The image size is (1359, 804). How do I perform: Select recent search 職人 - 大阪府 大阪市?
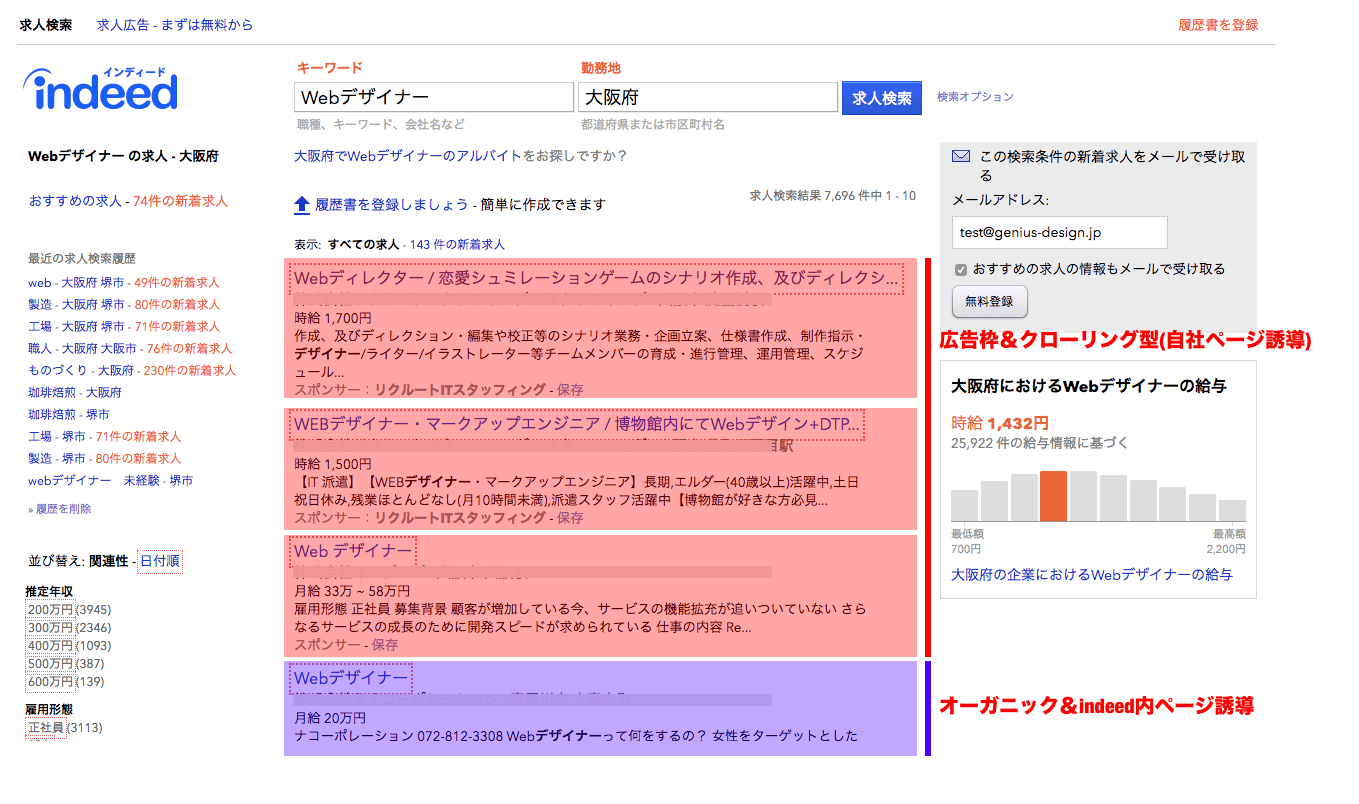pos(83,349)
